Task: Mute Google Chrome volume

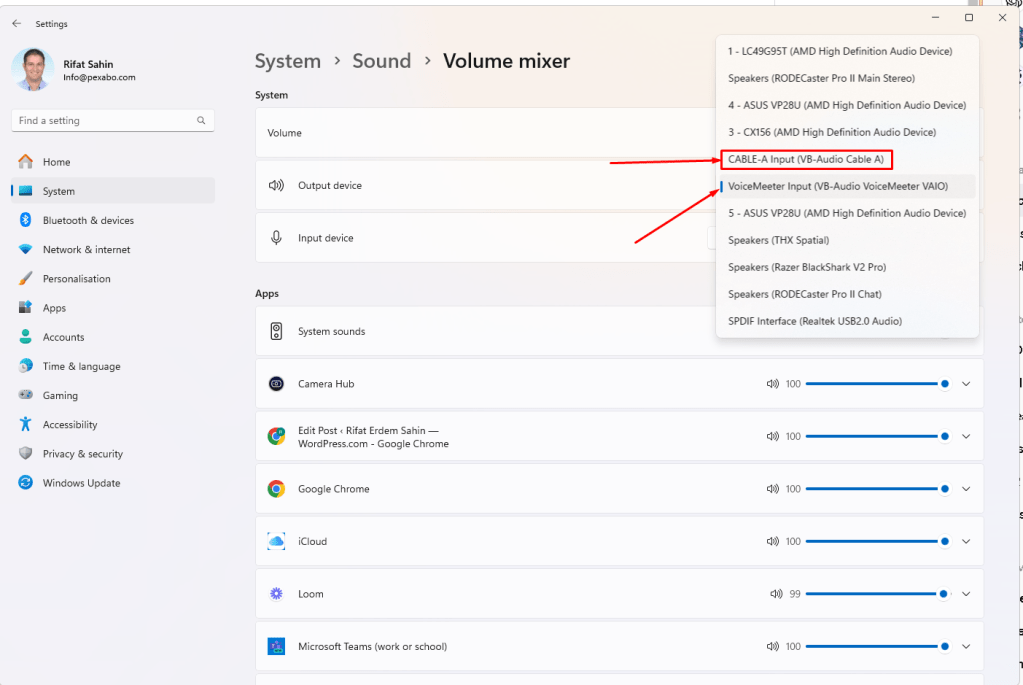Action: [x=772, y=489]
